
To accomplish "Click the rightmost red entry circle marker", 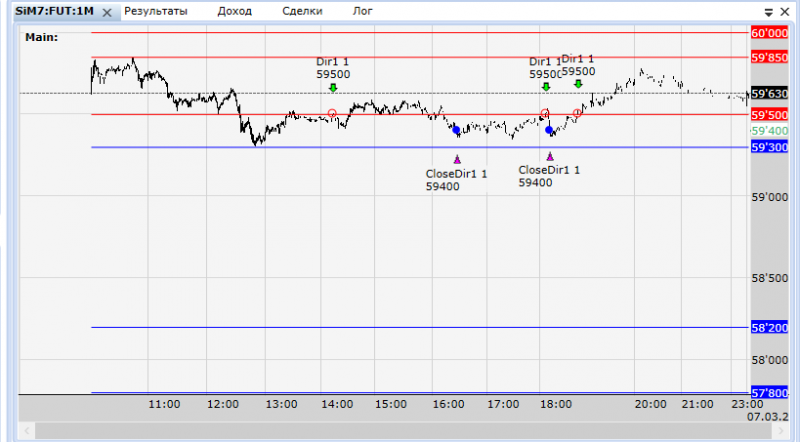I will pos(577,113).
